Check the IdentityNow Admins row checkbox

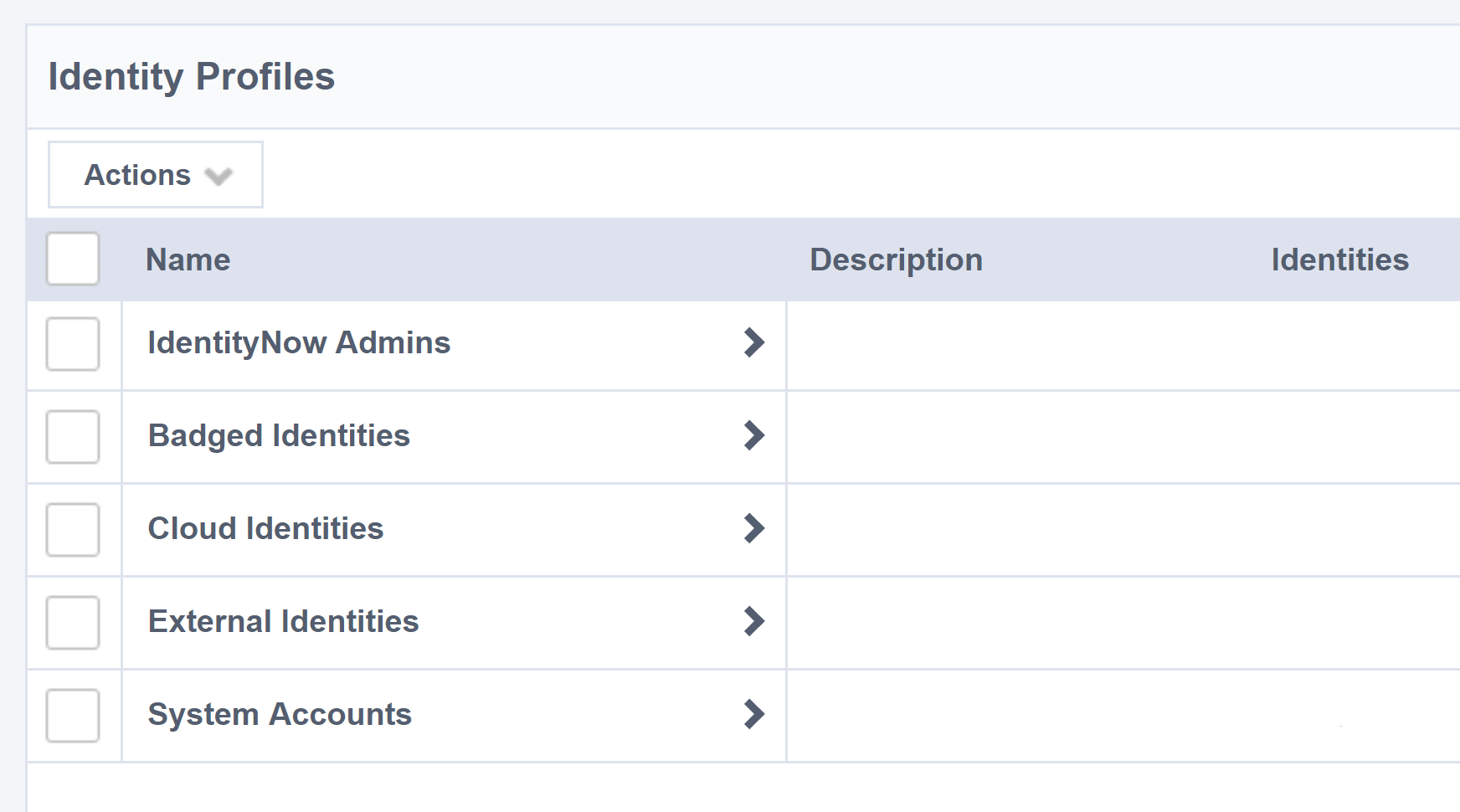(73, 345)
